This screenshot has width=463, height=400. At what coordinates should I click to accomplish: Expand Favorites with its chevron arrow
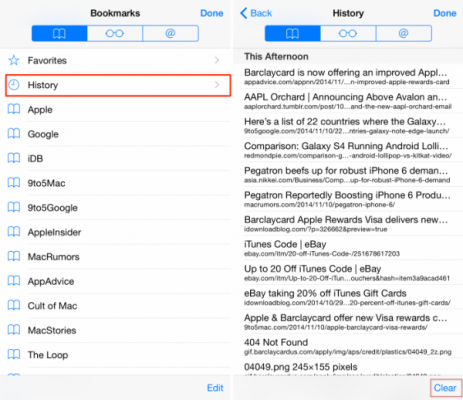click(217, 60)
